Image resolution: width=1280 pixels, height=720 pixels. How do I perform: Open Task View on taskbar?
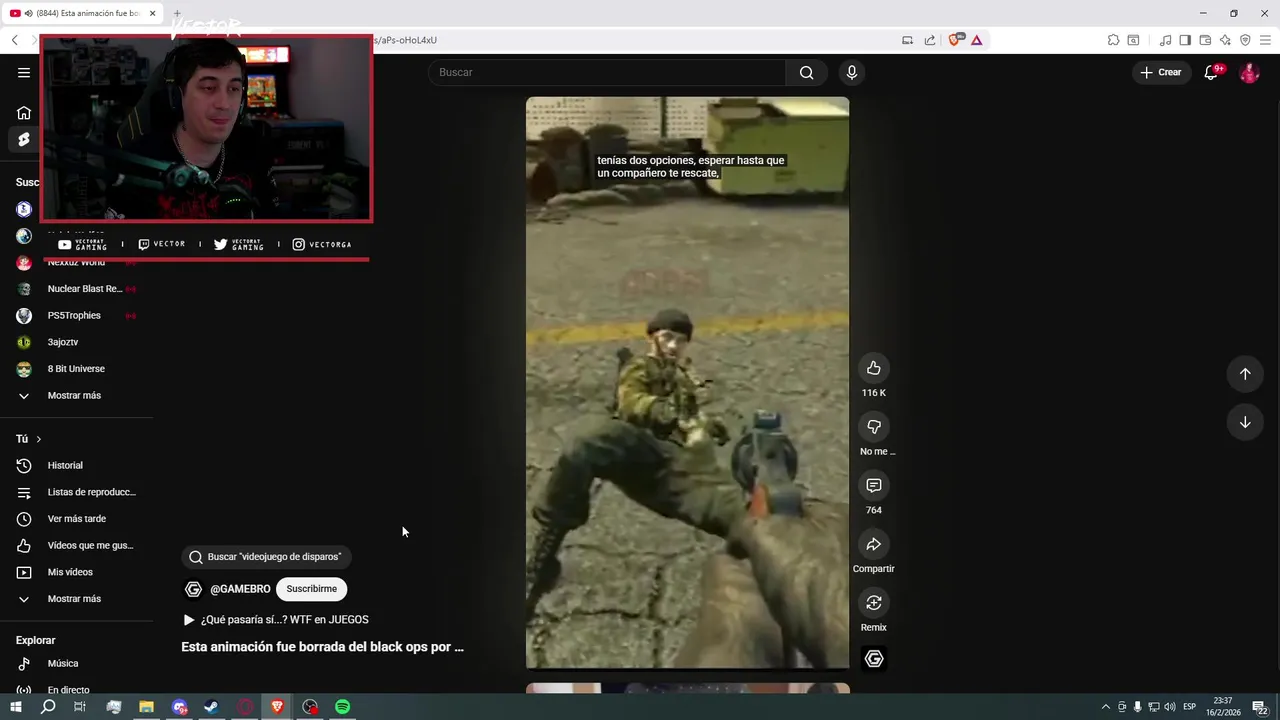(80, 707)
